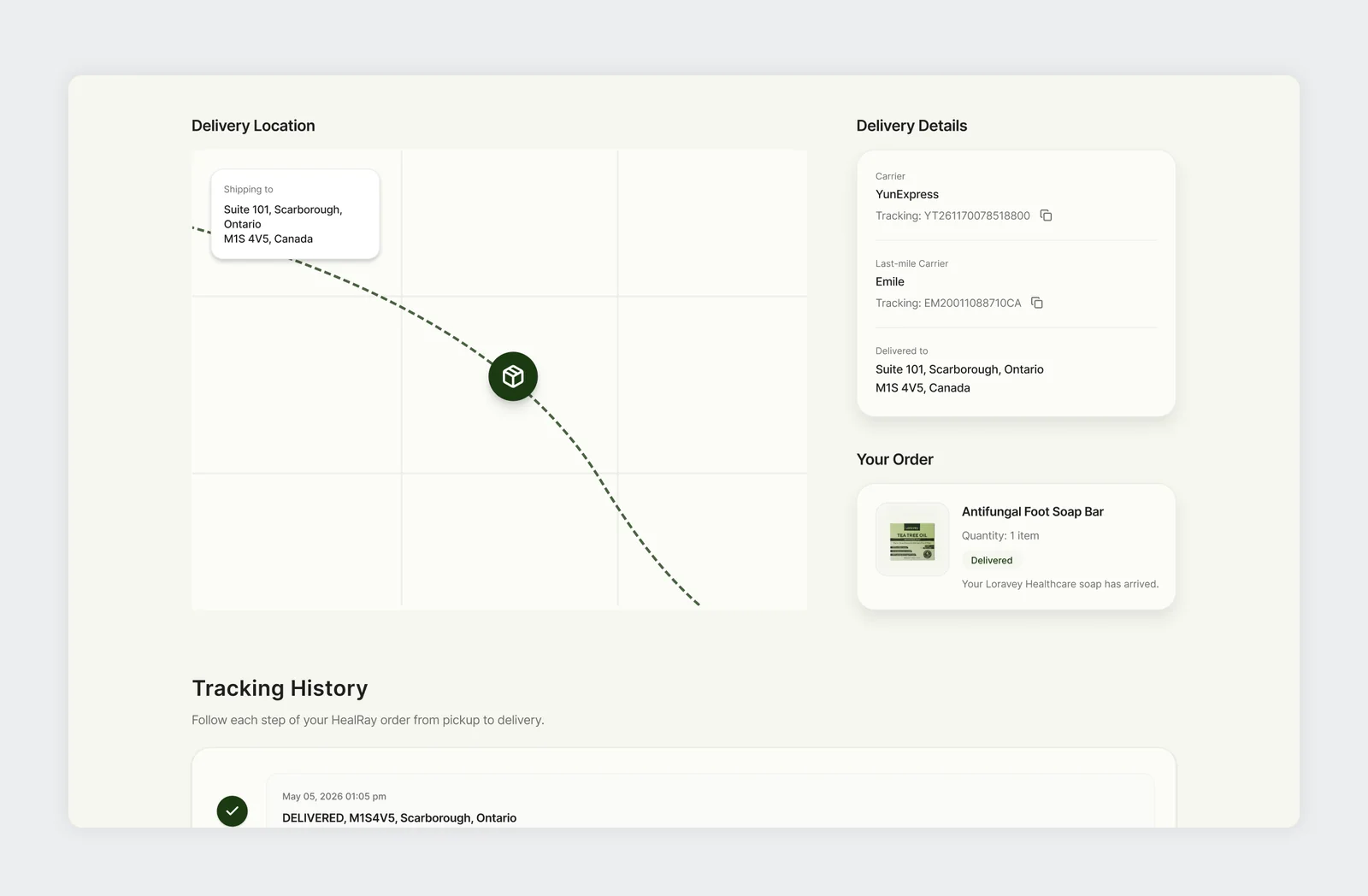
Task: Select delivered address Suite 101, Scarborough, Ontario
Action: pos(959,369)
